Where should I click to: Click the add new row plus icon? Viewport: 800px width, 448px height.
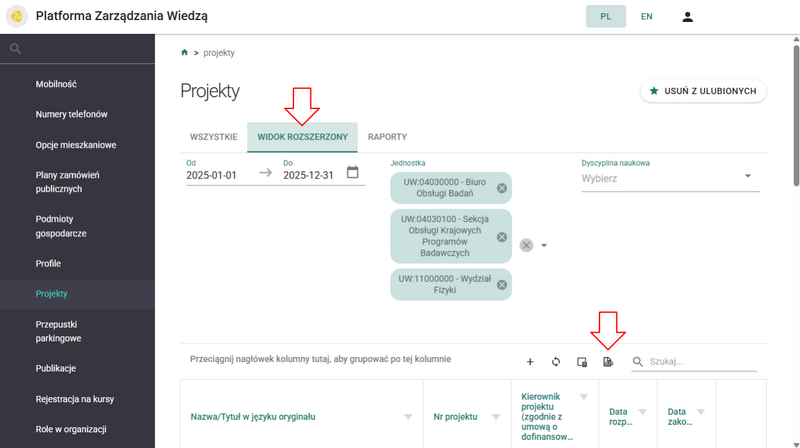(530, 361)
